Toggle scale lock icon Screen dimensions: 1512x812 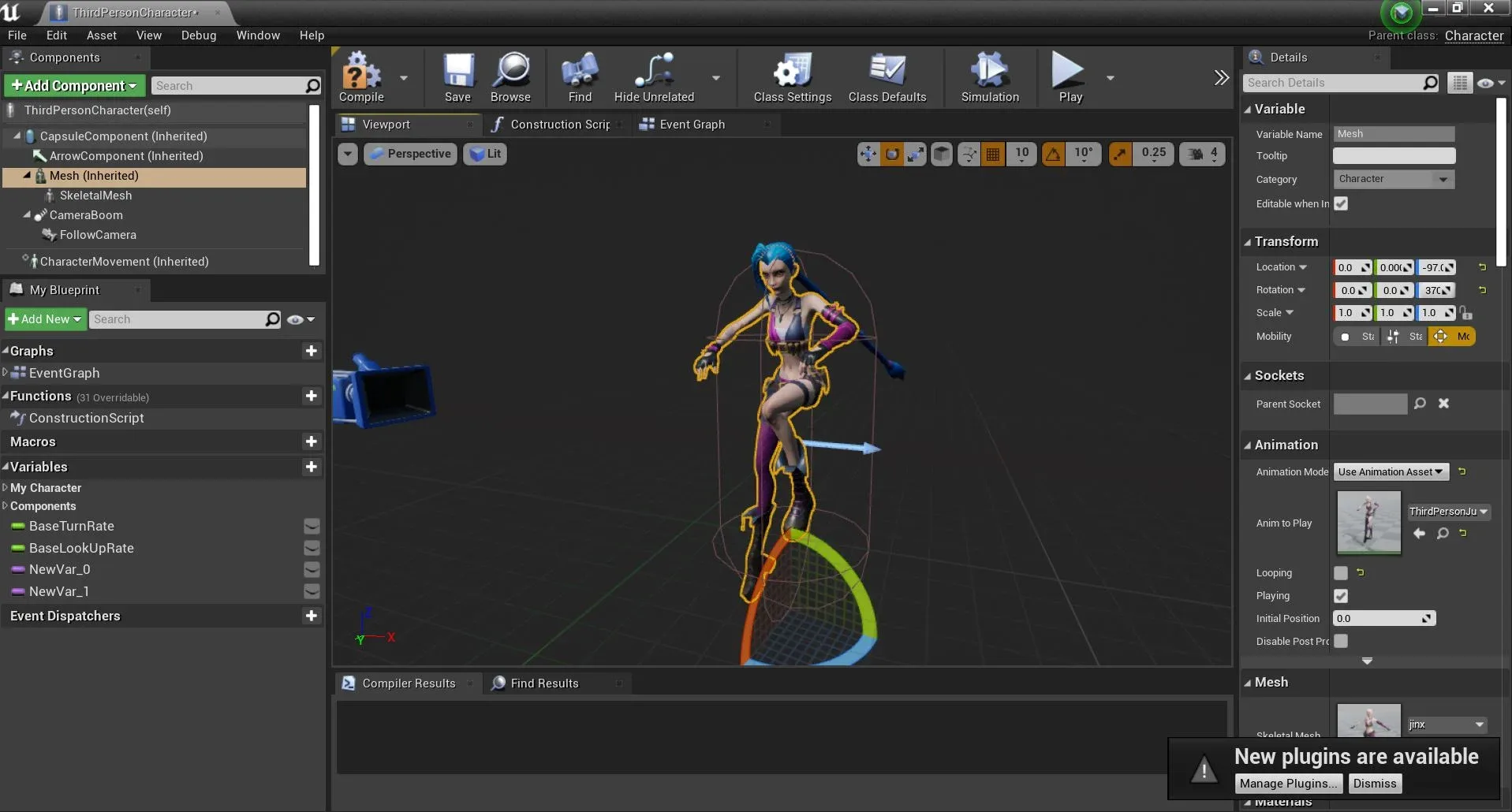click(1466, 313)
